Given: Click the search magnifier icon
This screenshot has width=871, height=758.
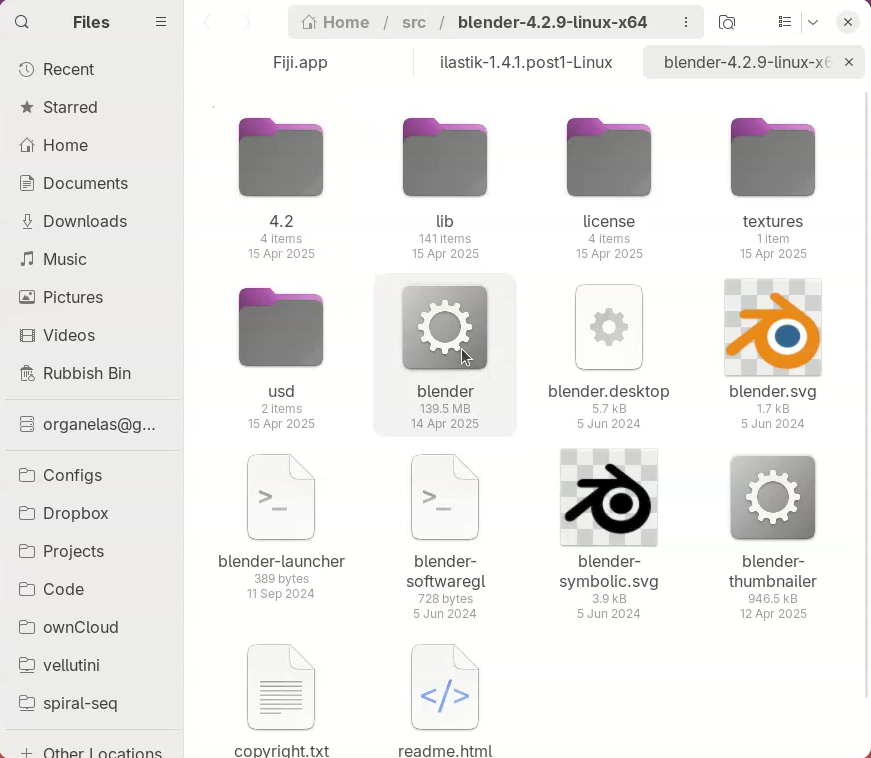Looking at the screenshot, I should tap(22, 22).
